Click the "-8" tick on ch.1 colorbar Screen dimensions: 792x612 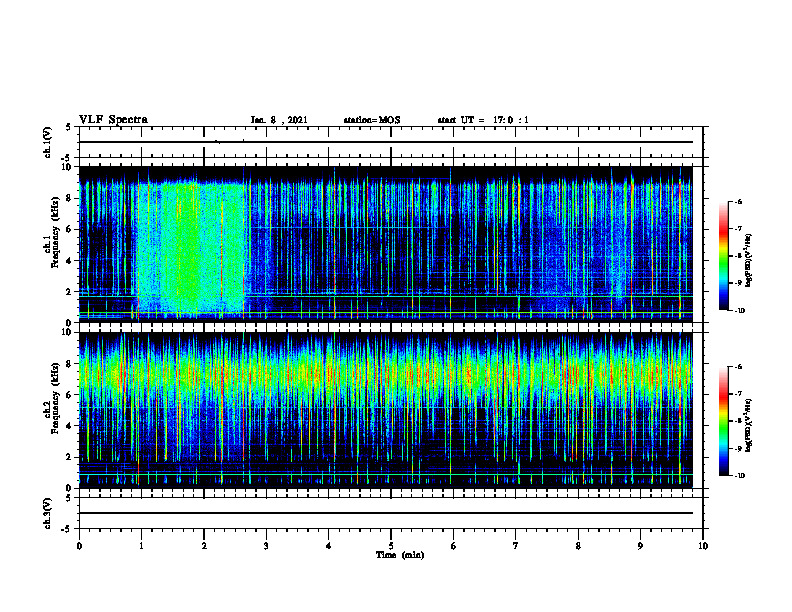pyautogui.click(x=737, y=256)
